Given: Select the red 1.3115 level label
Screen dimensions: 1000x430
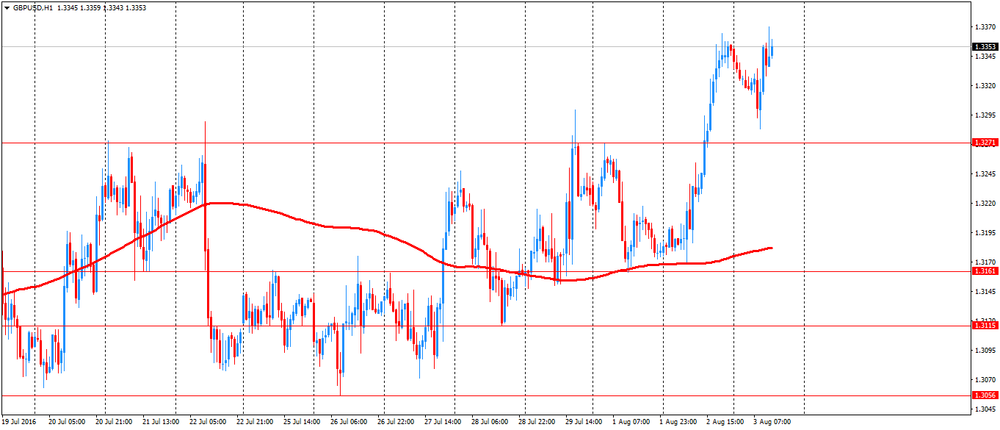Looking at the screenshot, I should tap(984, 325).
